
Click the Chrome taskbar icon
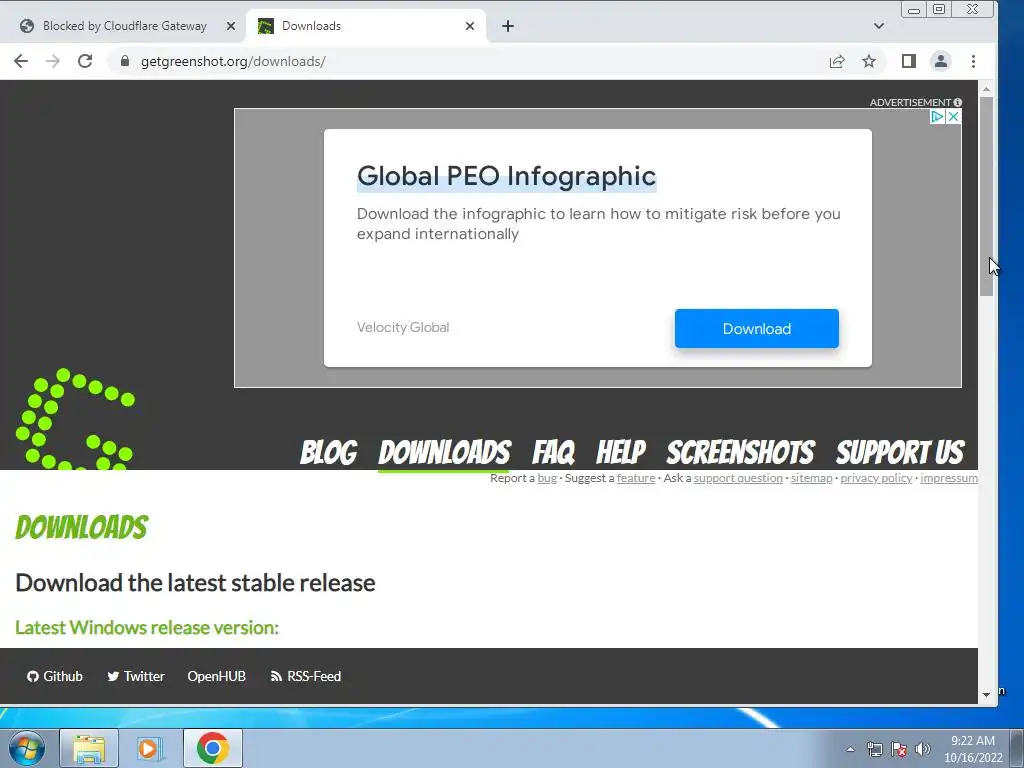212,748
